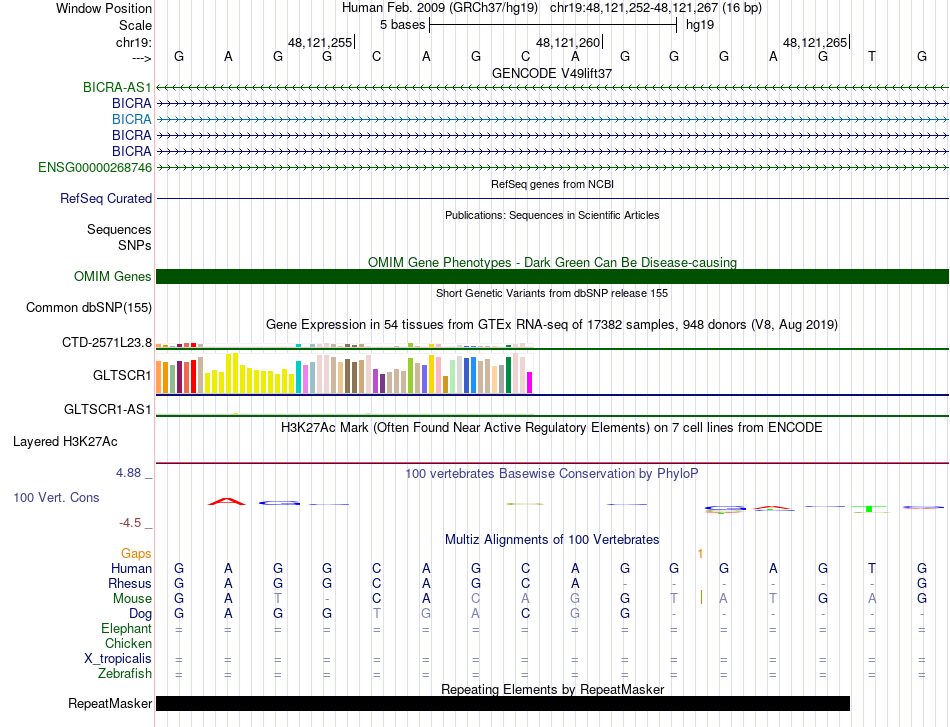Click the 48,121,260 position ruler marker
This screenshot has width=950, height=727.
click(x=568, y=42)
